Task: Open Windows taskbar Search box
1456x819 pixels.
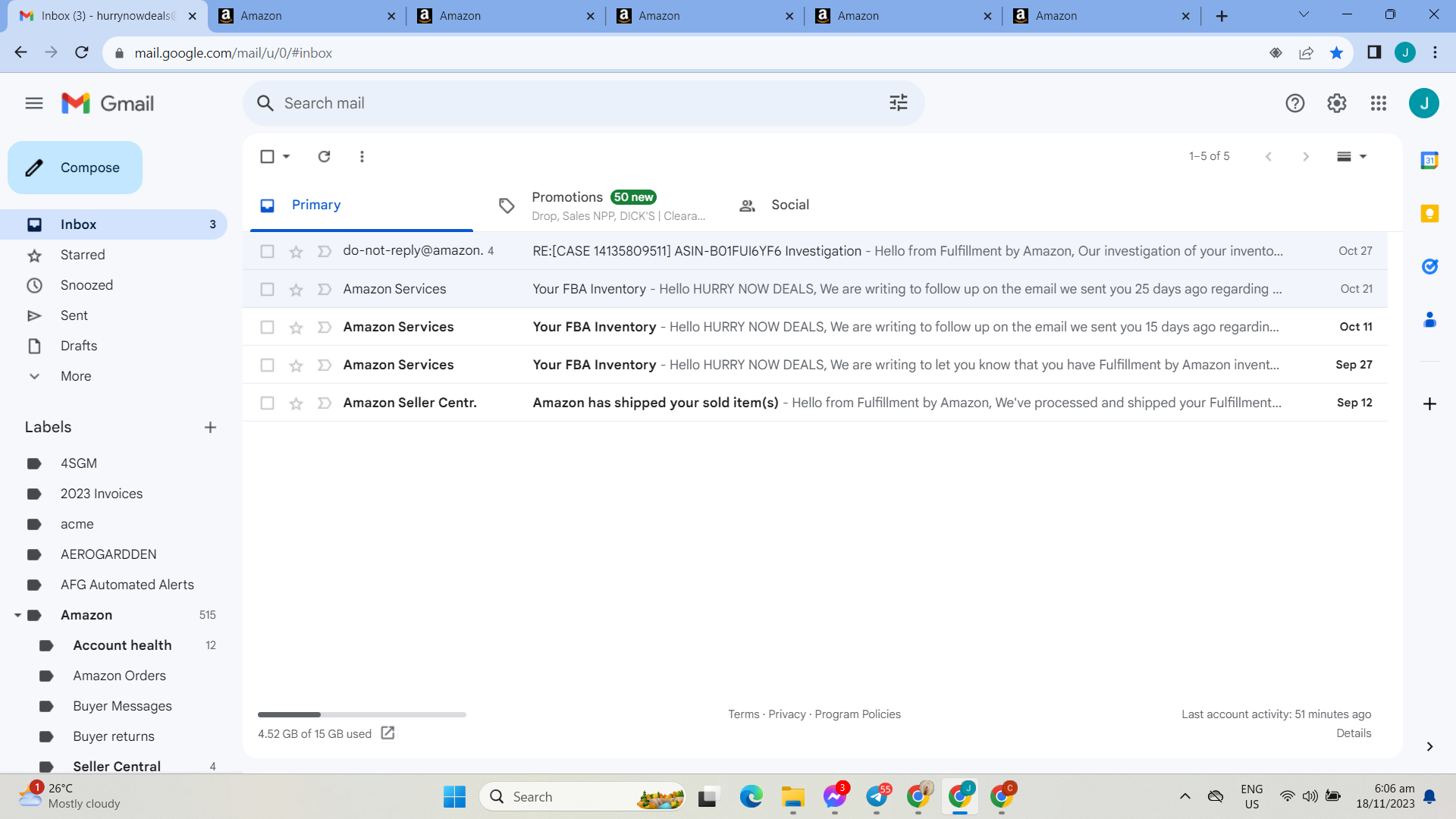Action: click(x=582, y=796)
